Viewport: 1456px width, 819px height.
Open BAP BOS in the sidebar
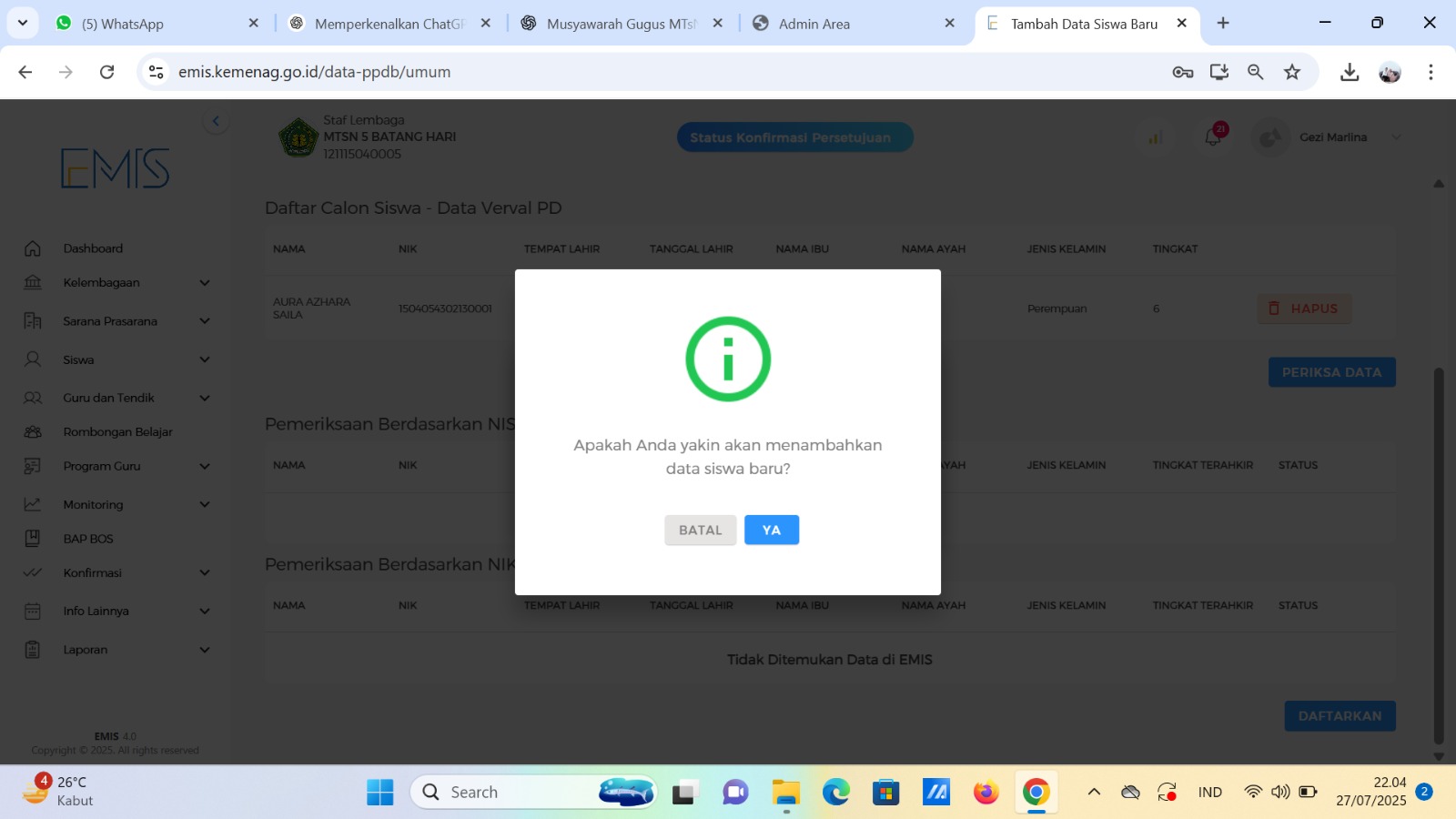tap(88, 539)
